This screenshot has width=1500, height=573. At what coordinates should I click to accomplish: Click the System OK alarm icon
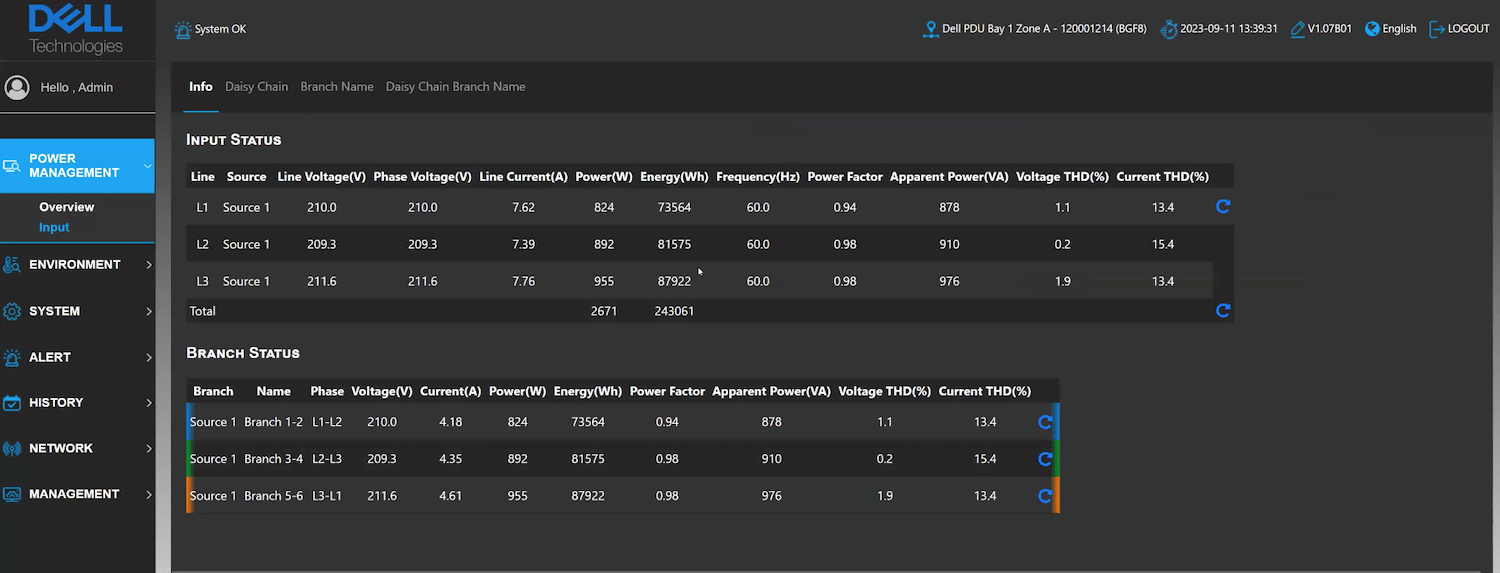(x=182, y=29)
